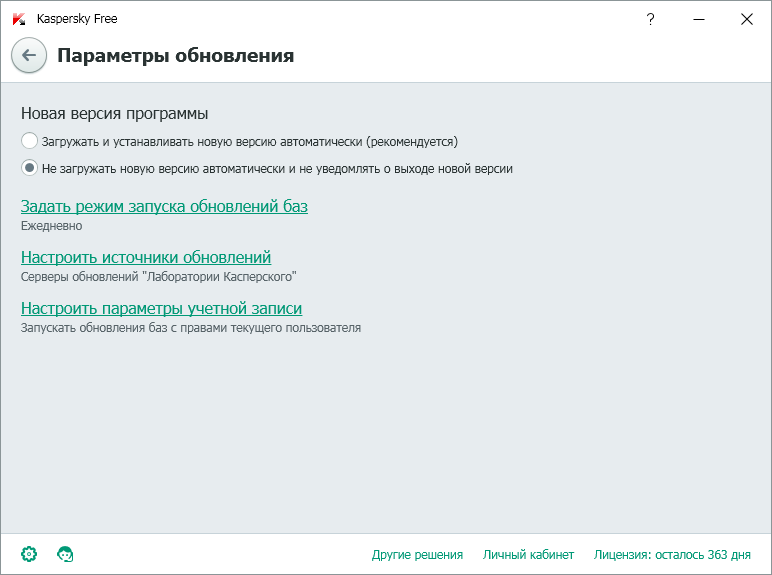
Task: Open 'Настроить параметры учетной записи' link
Action: tap(161, 308)
